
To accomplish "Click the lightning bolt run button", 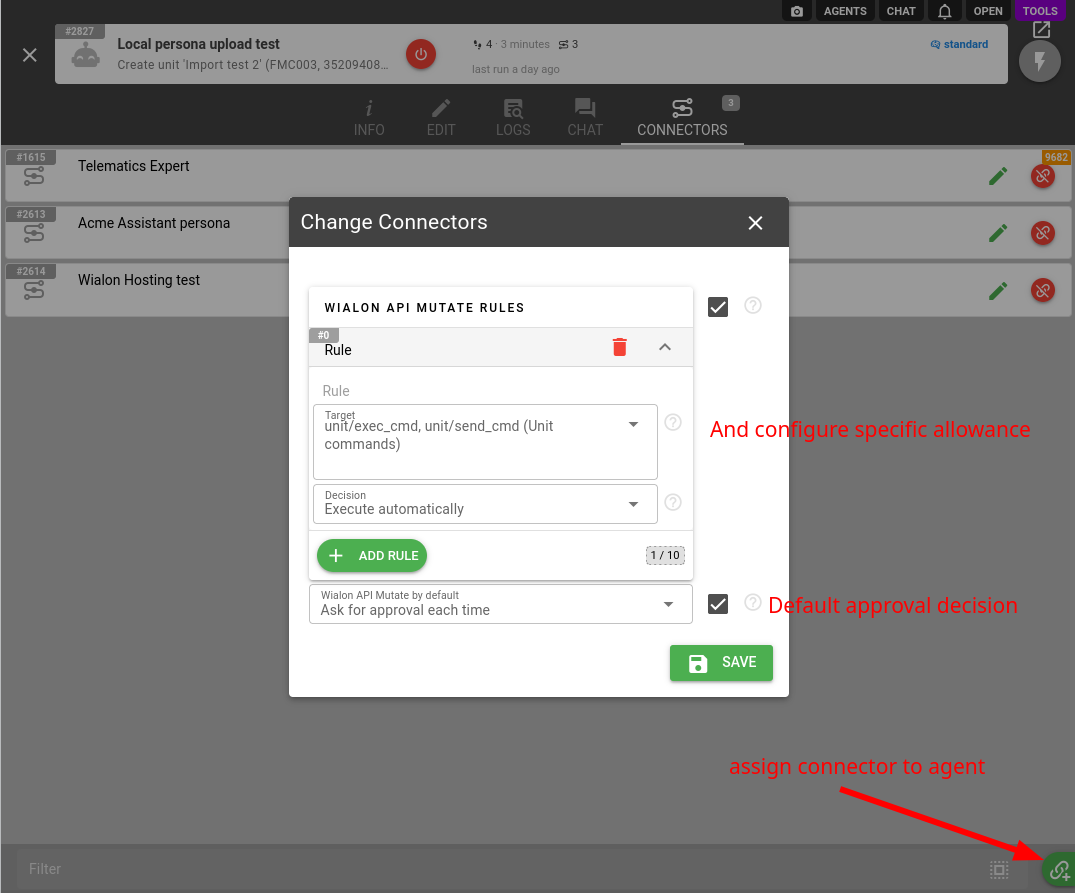I will point(1040,62).
